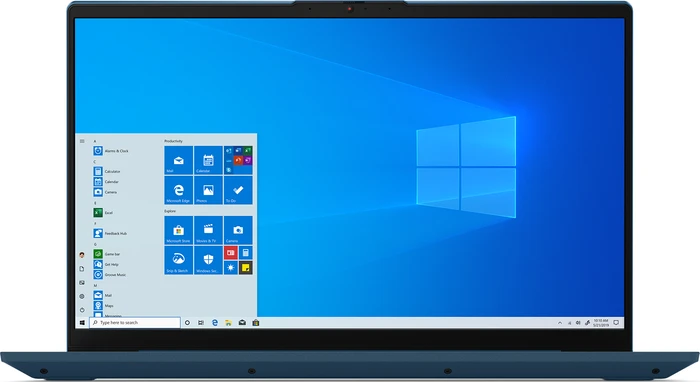
Task: Click the 'Explore' tile group header
Action: click(x=170, y=211)
